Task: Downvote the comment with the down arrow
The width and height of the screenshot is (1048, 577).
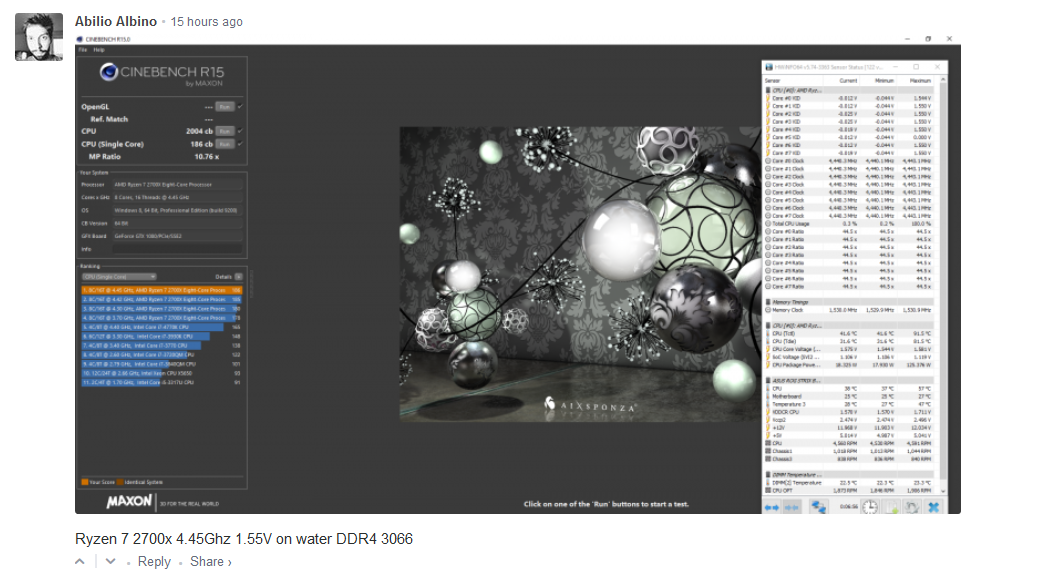Action: click(x=111, y=562)
